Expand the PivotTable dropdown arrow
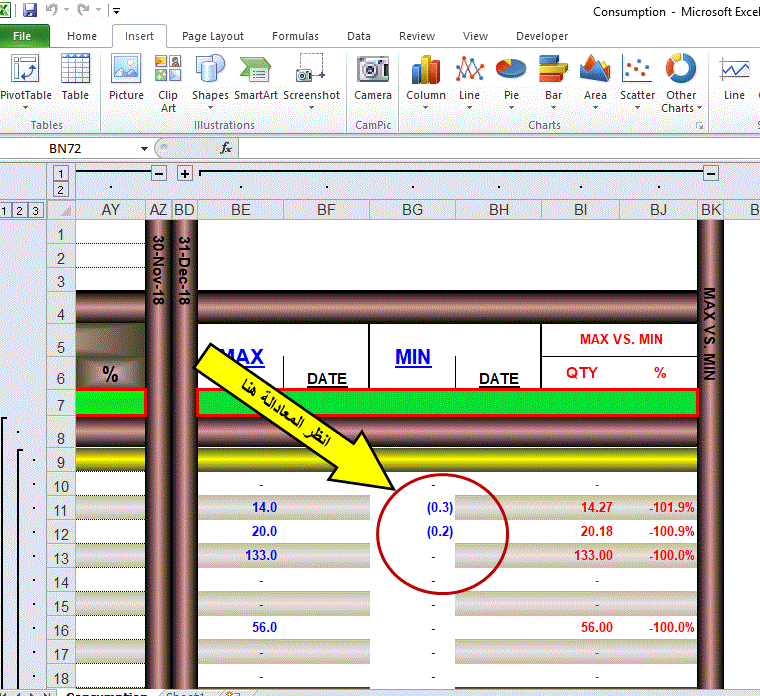The height and width of the screenshot is (696, 760). click(x=25, y=108)
